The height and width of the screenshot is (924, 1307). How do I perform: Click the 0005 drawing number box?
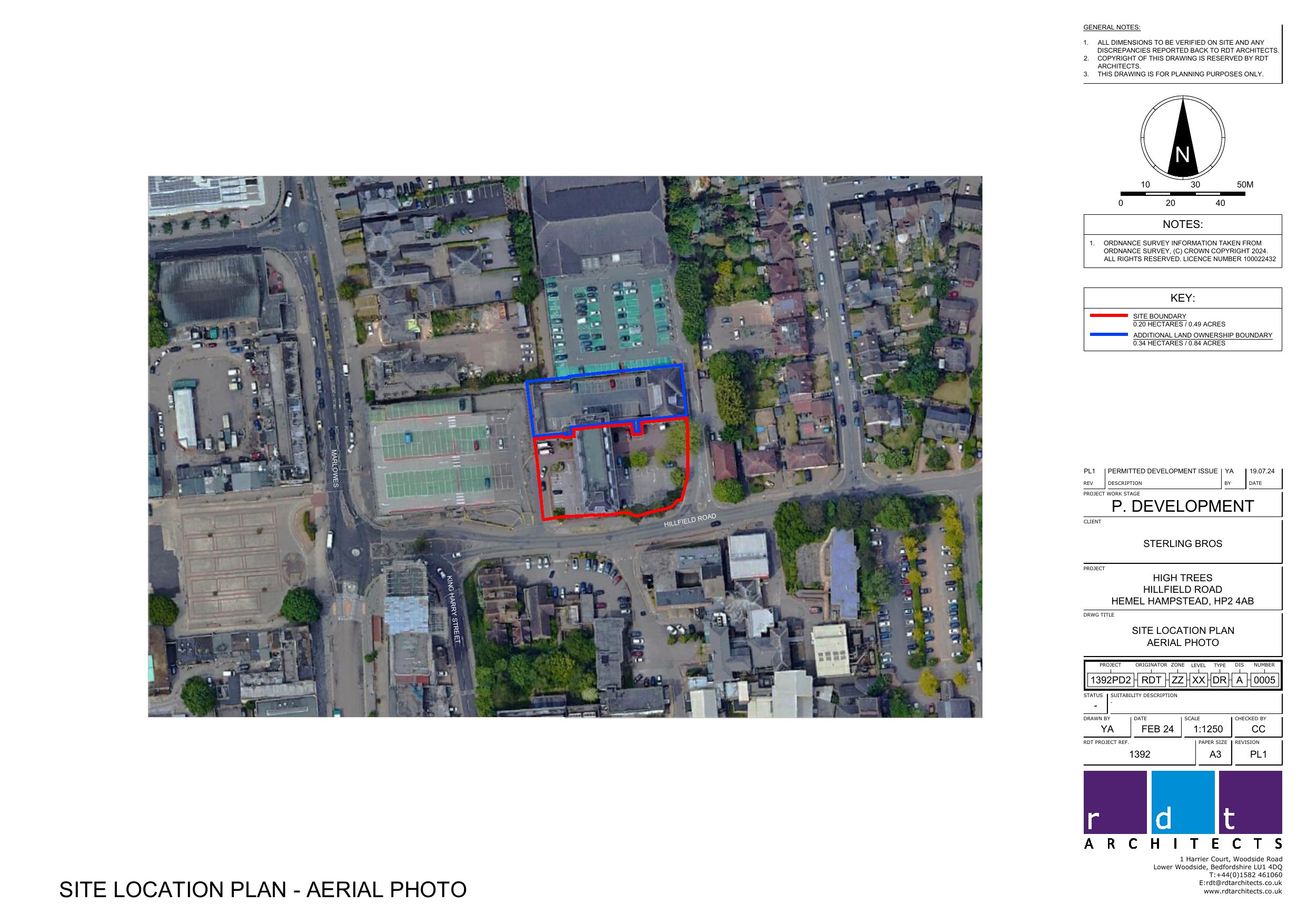1264,680
